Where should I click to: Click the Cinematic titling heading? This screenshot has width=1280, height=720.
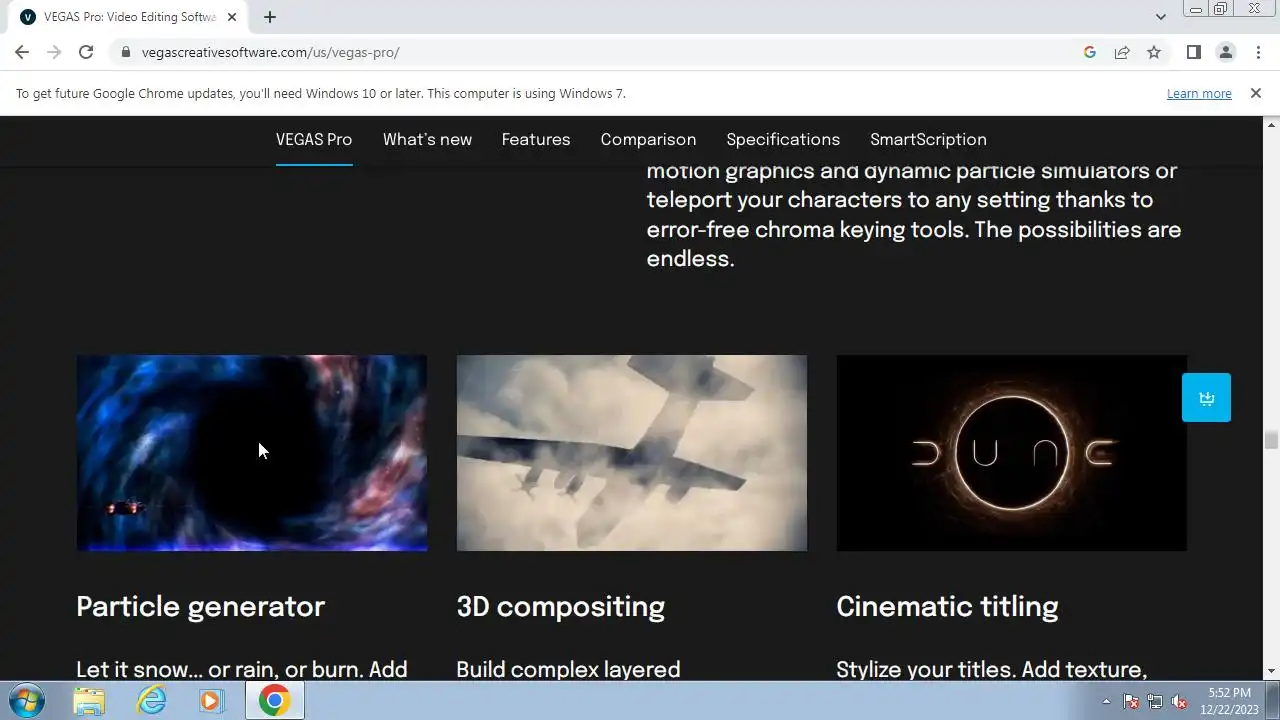point(948,607)
